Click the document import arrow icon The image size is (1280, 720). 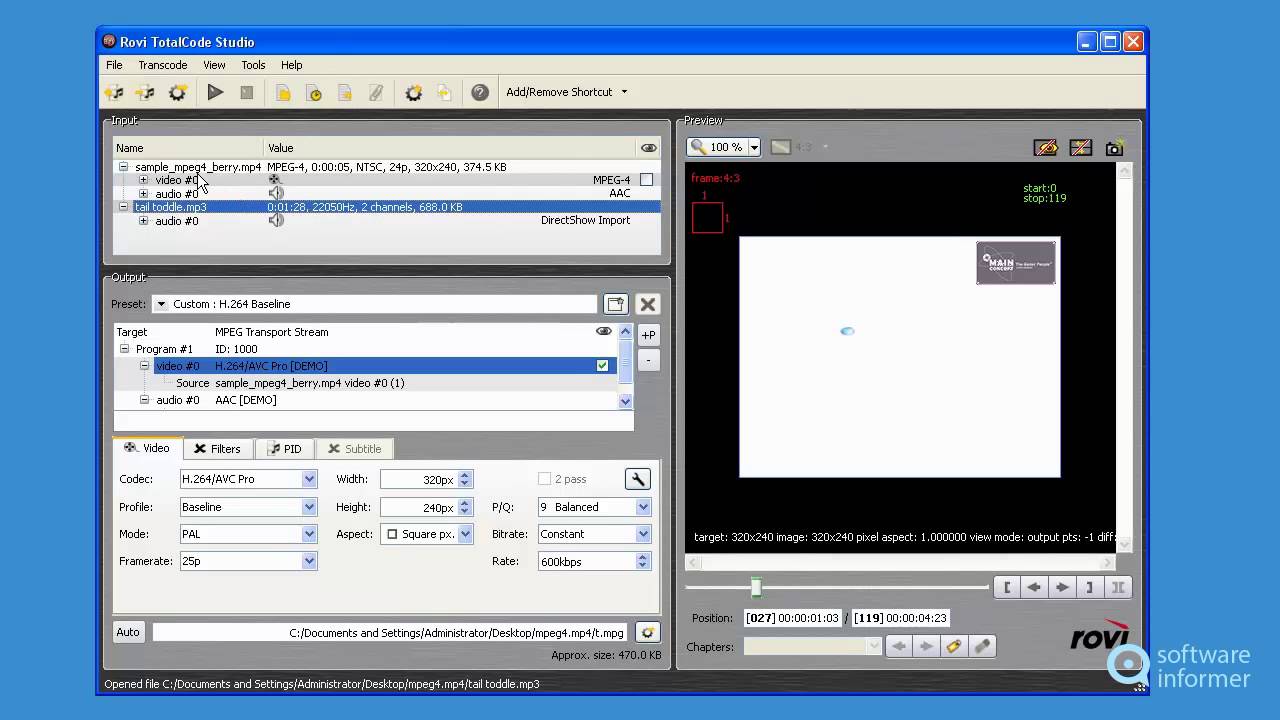[x=444, y=93]
